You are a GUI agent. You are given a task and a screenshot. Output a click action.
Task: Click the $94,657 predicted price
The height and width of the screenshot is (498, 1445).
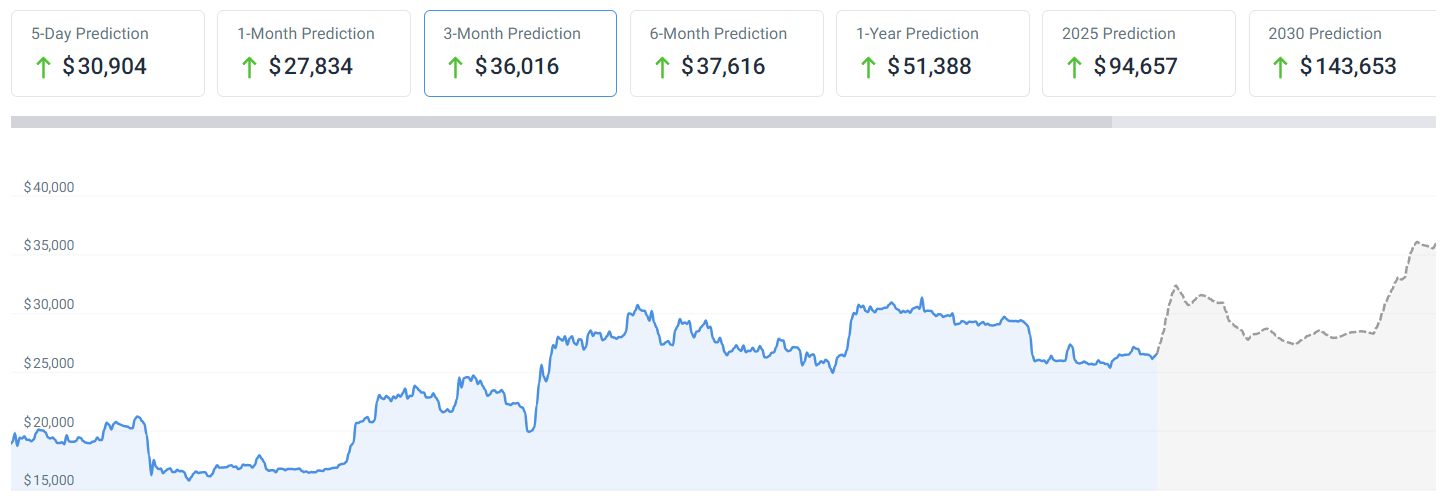click(1136, 68)
